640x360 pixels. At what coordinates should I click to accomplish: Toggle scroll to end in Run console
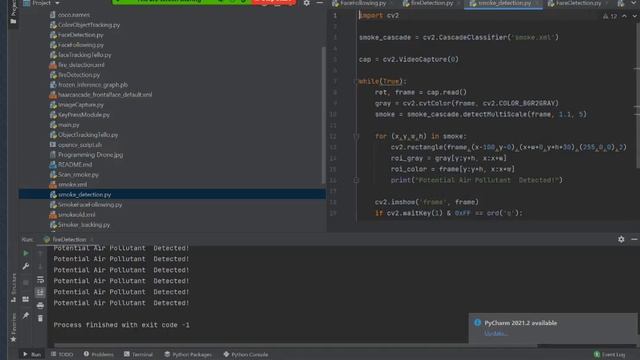click(40, 292)
